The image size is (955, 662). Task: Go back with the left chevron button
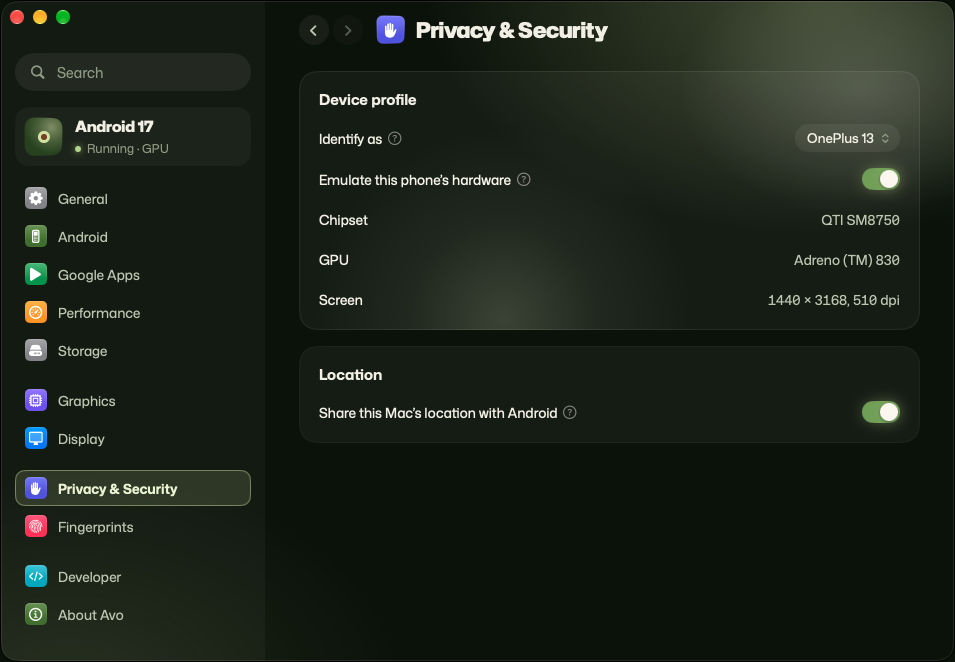click(314, 30)
